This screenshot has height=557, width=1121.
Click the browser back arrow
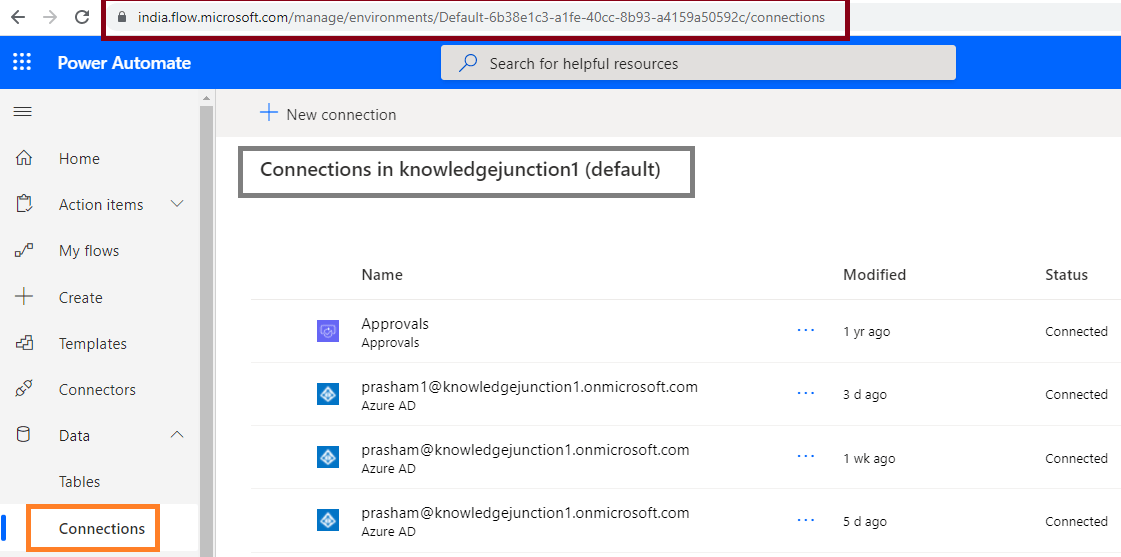point(17,16)
